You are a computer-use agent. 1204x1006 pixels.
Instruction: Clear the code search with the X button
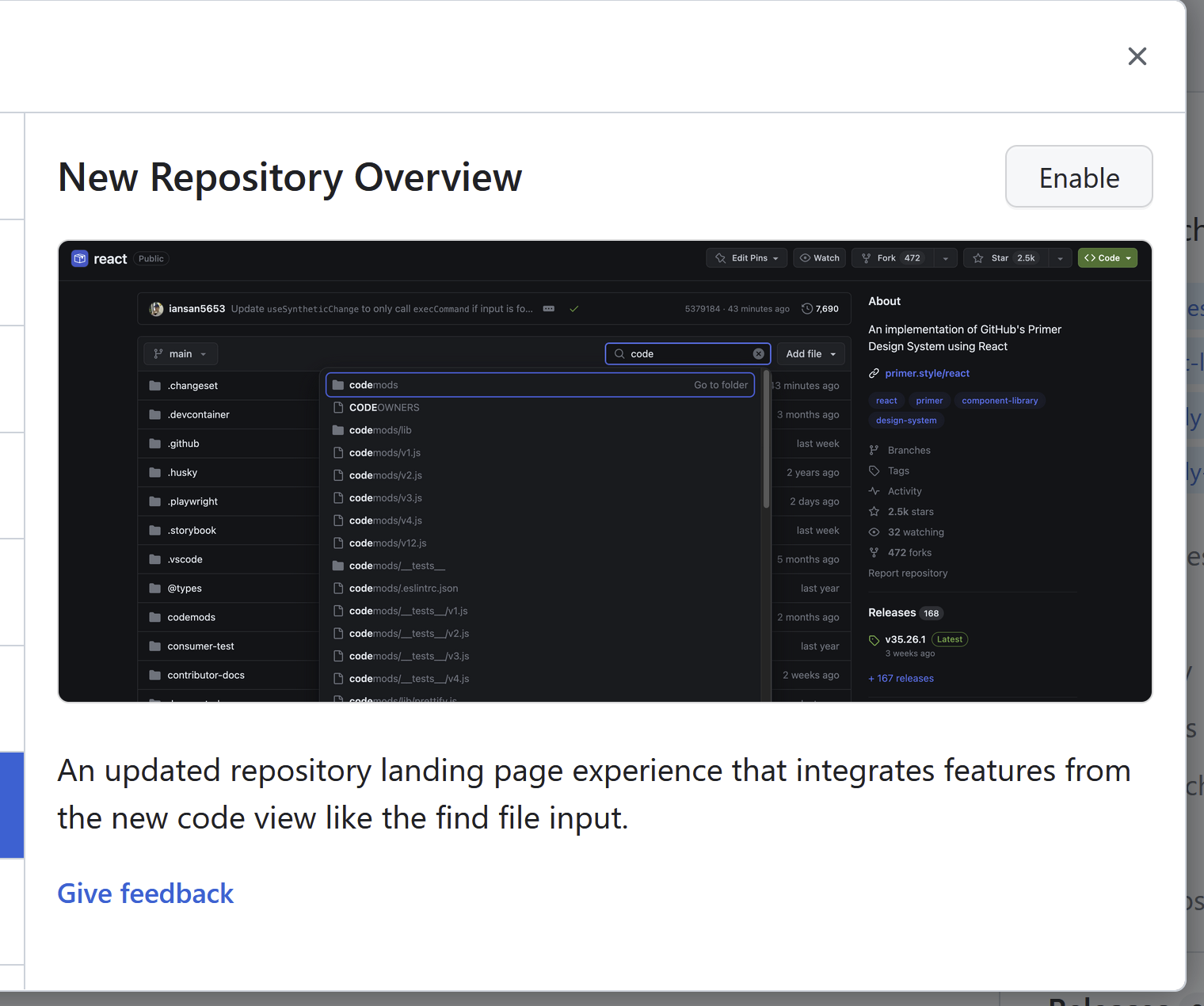[758, 353]
